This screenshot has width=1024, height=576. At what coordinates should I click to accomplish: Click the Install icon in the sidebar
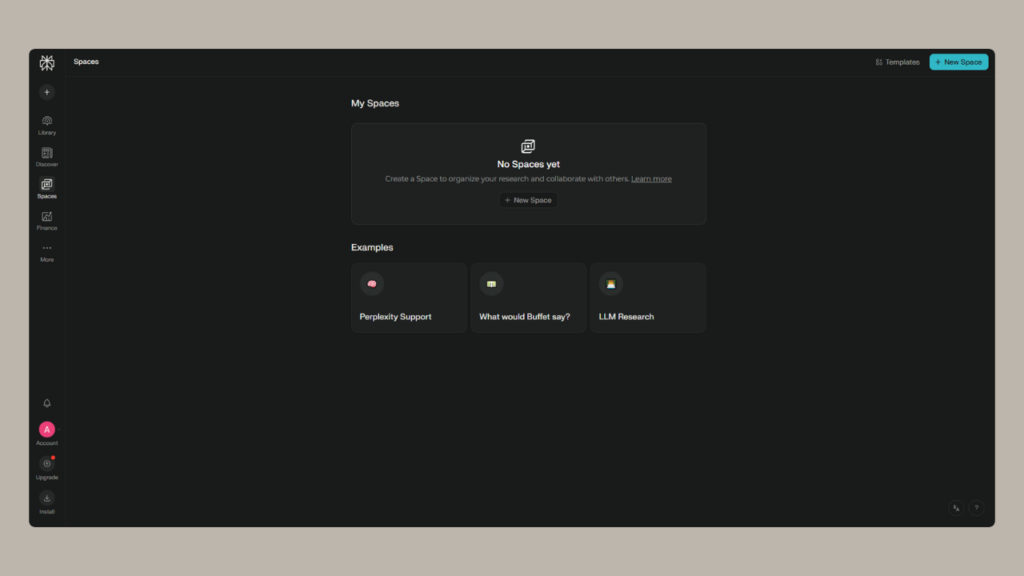pos(46,499)
